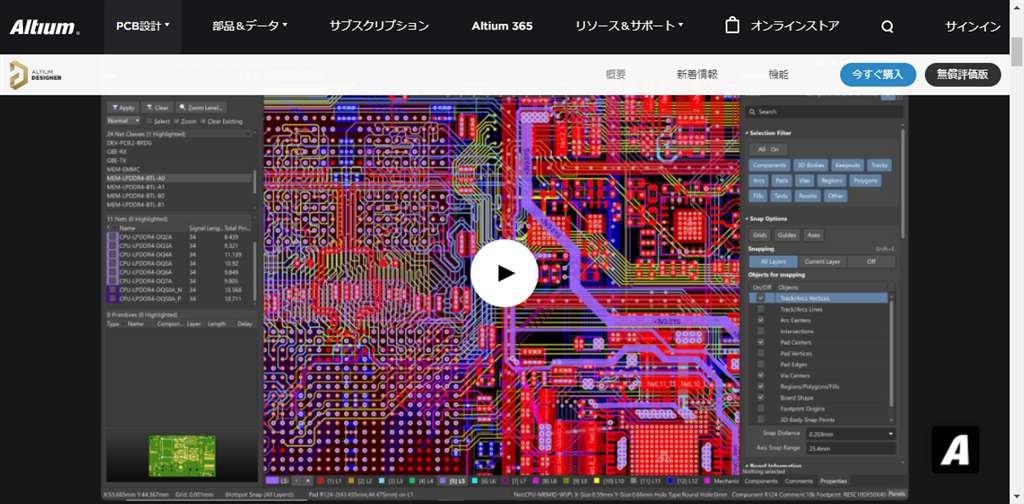The height and width of the screenshot is (504, 1024).
Task: Toggle the Select checkbox
Action: 150,121
